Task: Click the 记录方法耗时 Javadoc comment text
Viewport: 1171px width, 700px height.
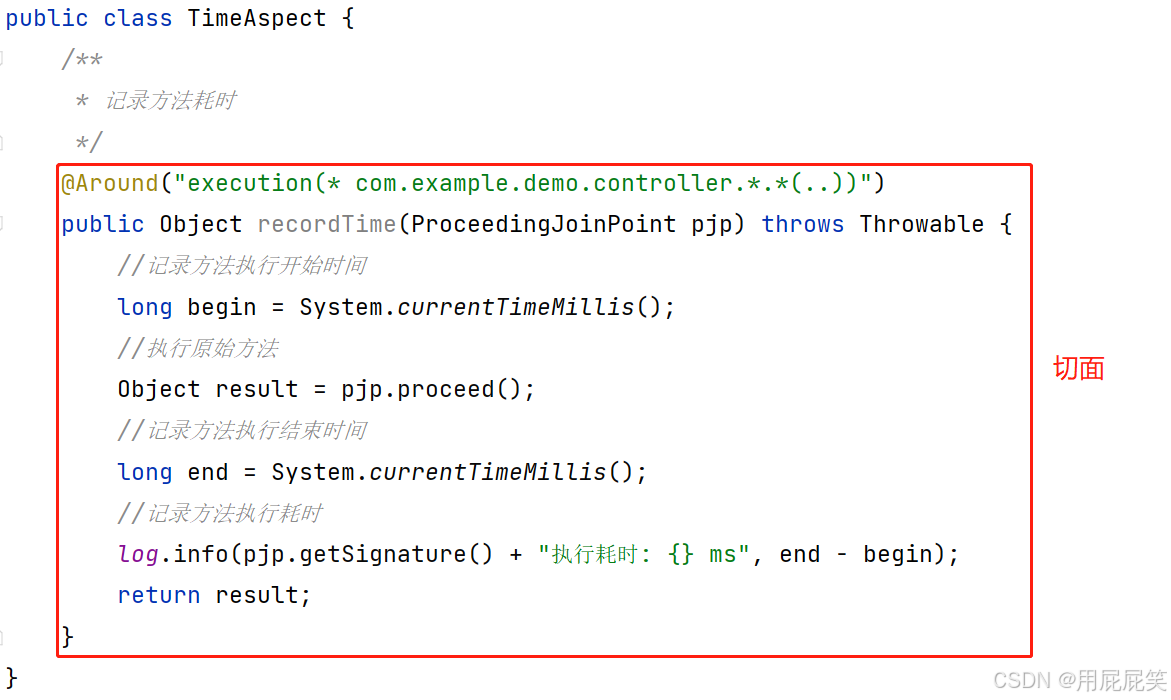Action: pyautogui.click(x=170, y=100)
